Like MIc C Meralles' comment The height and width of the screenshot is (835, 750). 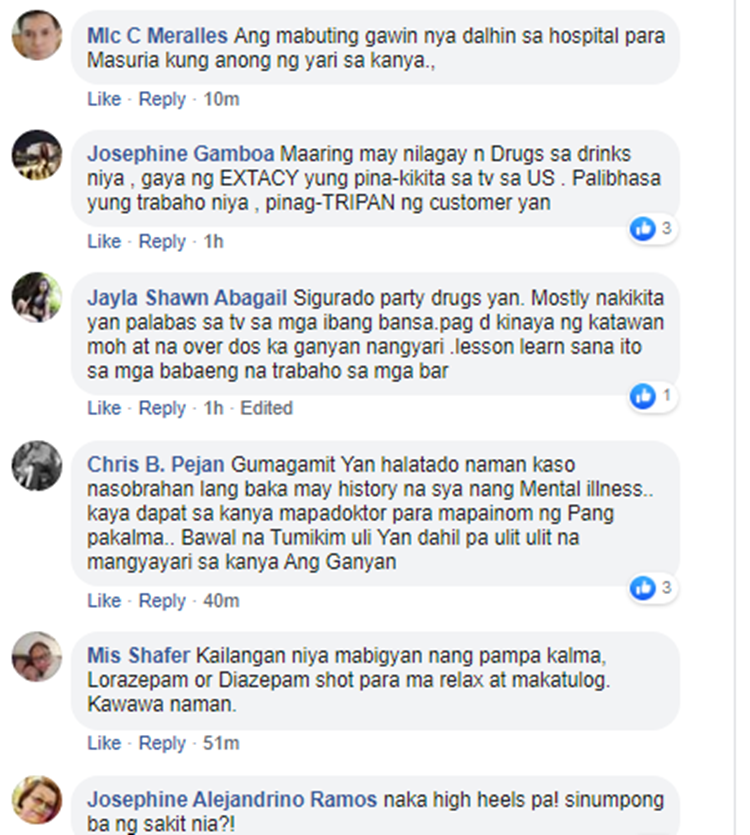[x=104, y=99]
